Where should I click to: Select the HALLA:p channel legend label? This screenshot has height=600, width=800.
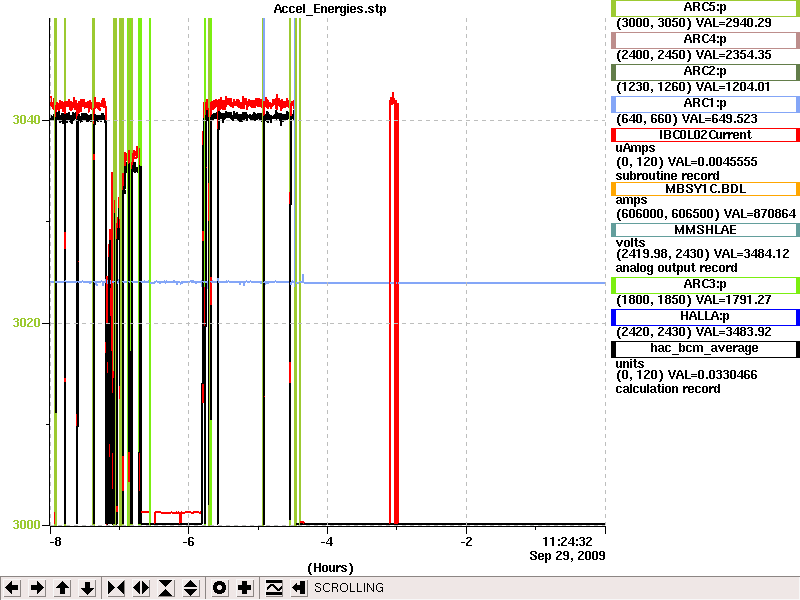pyautogui.click(x=705, y=317)
